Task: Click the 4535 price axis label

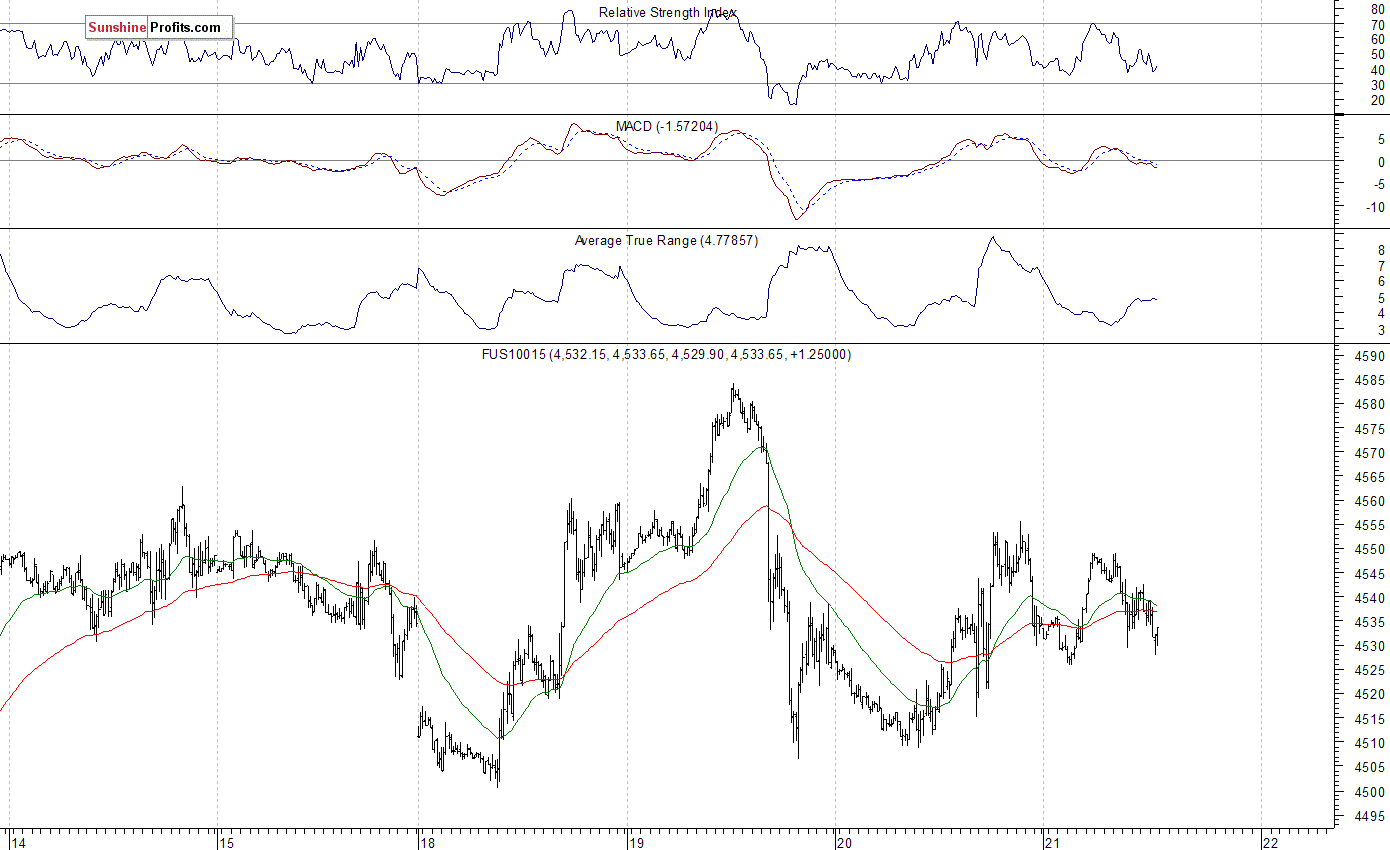Action: [x=1371, y=622]
